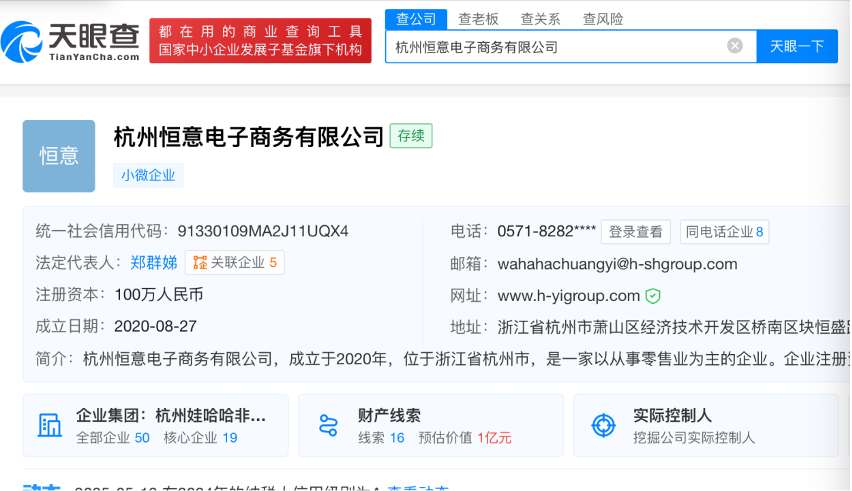Click credit code 91330109MA2J11UQX4
This screenshot has height=491, width=852.
pos(263,231)
